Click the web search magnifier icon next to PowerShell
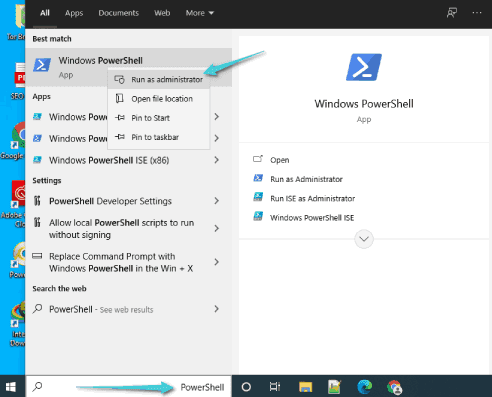The image size is (492, 397). coord(37,309)
